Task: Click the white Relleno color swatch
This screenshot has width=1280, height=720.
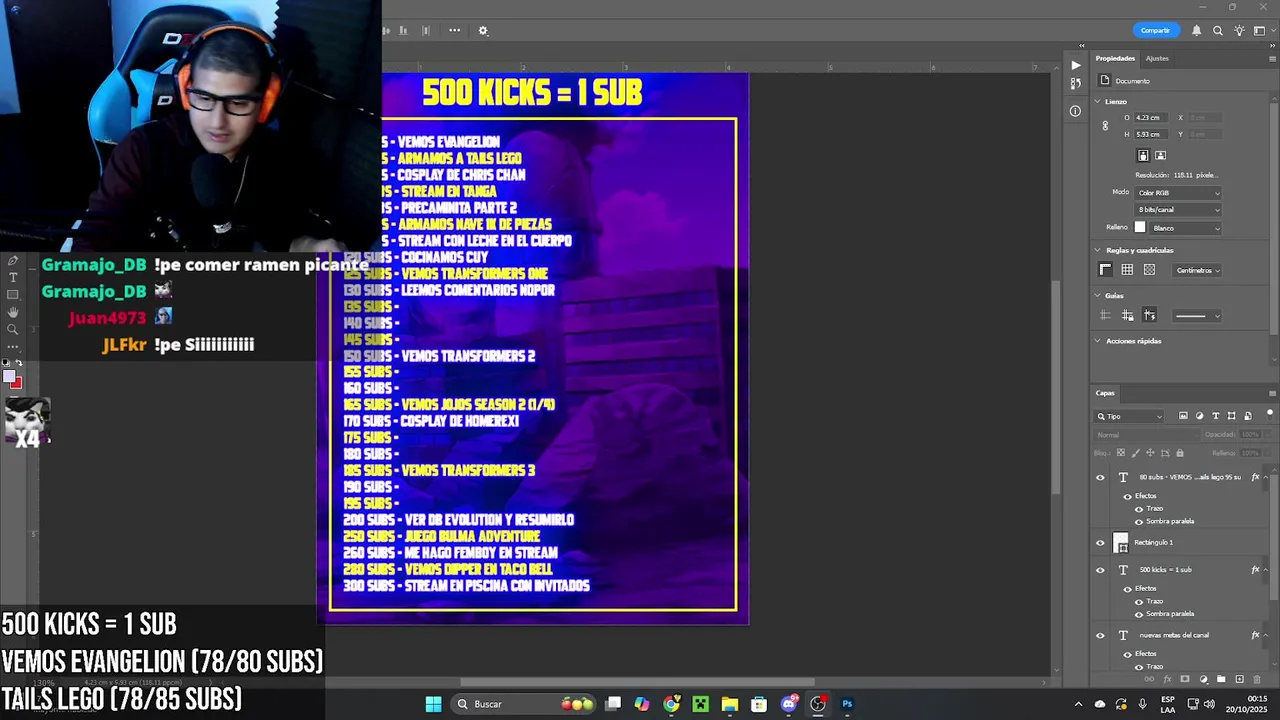Action: click(x=1140, y=228)
